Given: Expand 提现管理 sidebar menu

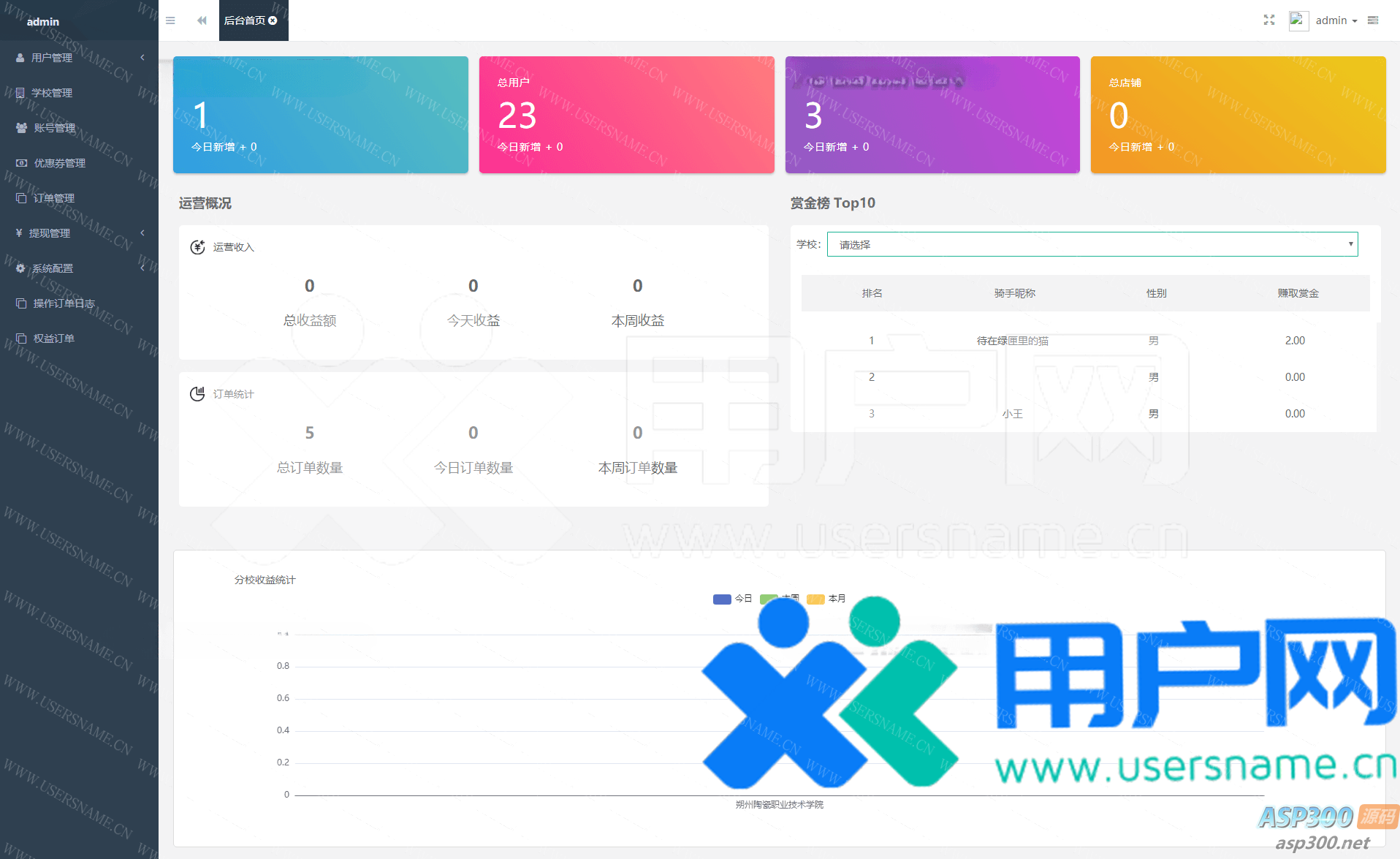Looking at the screenshot, I should coord(50,233).
